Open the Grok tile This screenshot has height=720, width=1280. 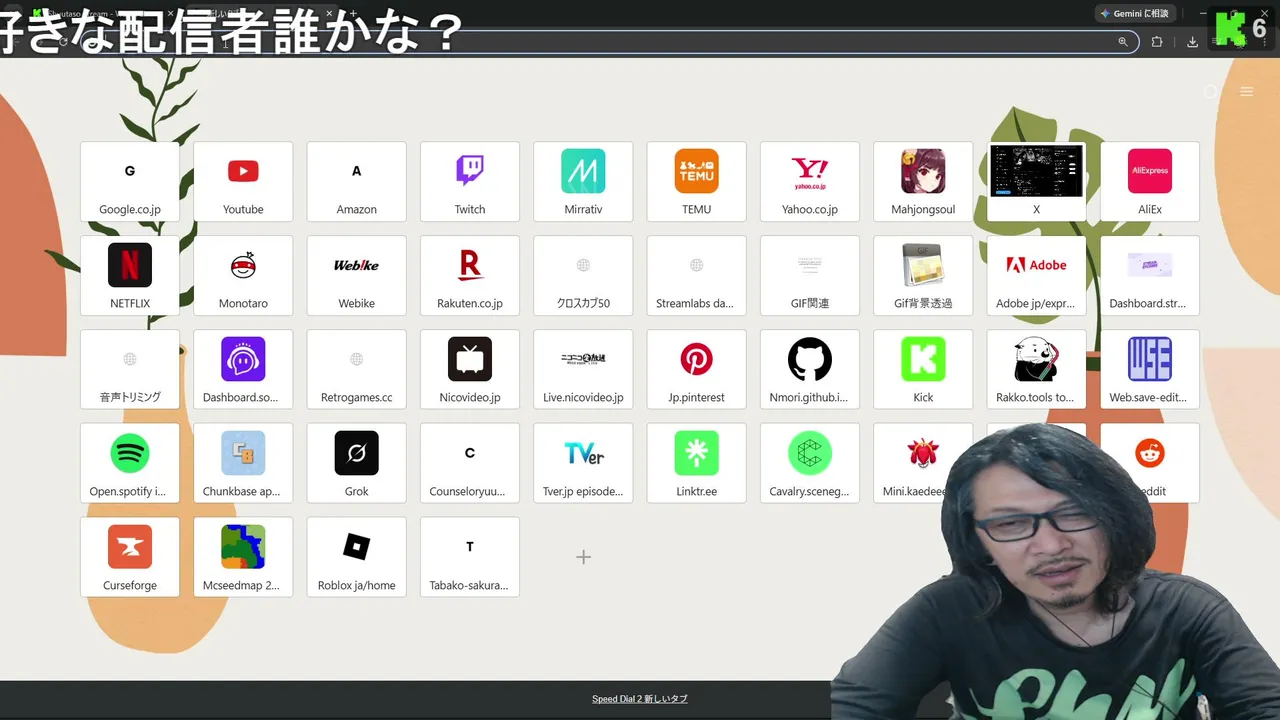tap(357, 464)
